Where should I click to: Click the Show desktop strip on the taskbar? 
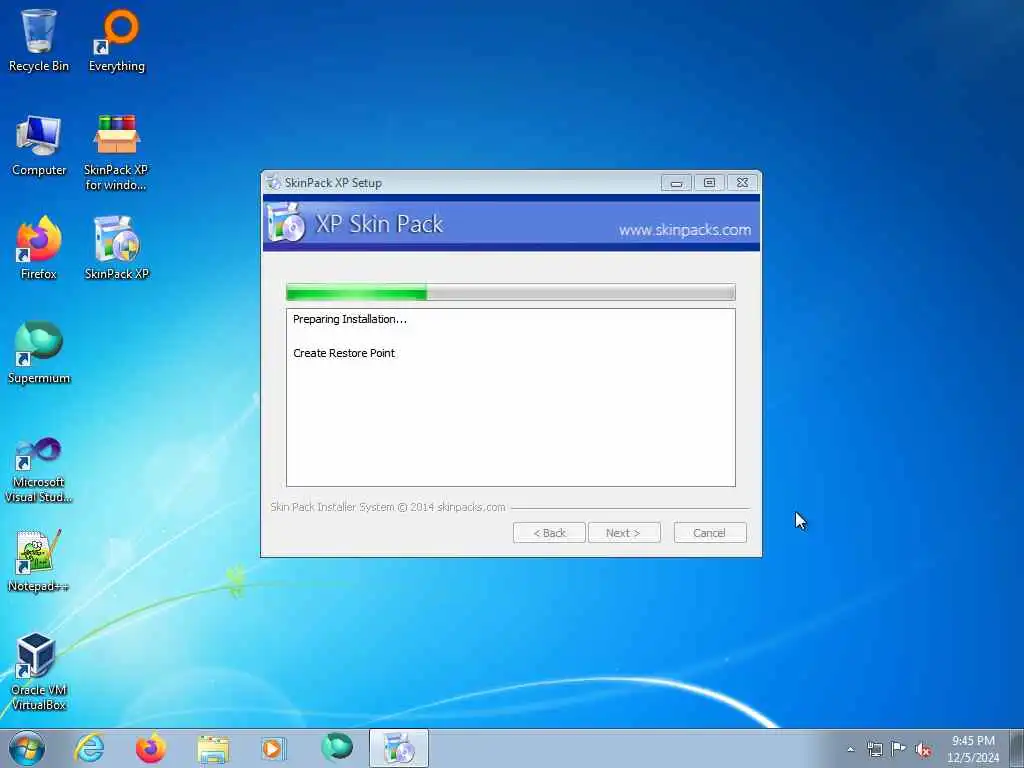pyautogui.click(x=1016, y=748)
